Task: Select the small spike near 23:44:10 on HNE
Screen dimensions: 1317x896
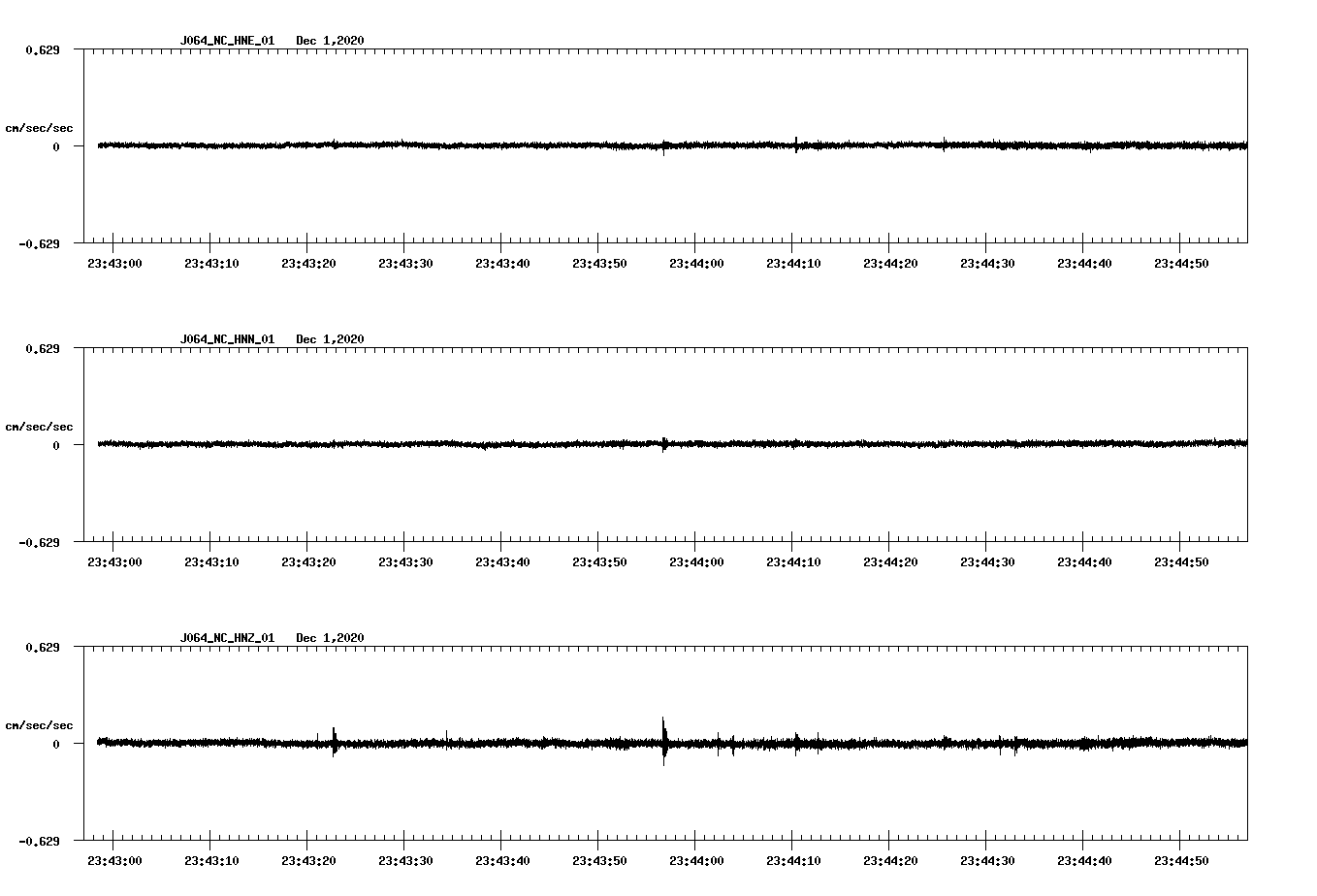Action: pyautogui.click(x=797, y=145)
